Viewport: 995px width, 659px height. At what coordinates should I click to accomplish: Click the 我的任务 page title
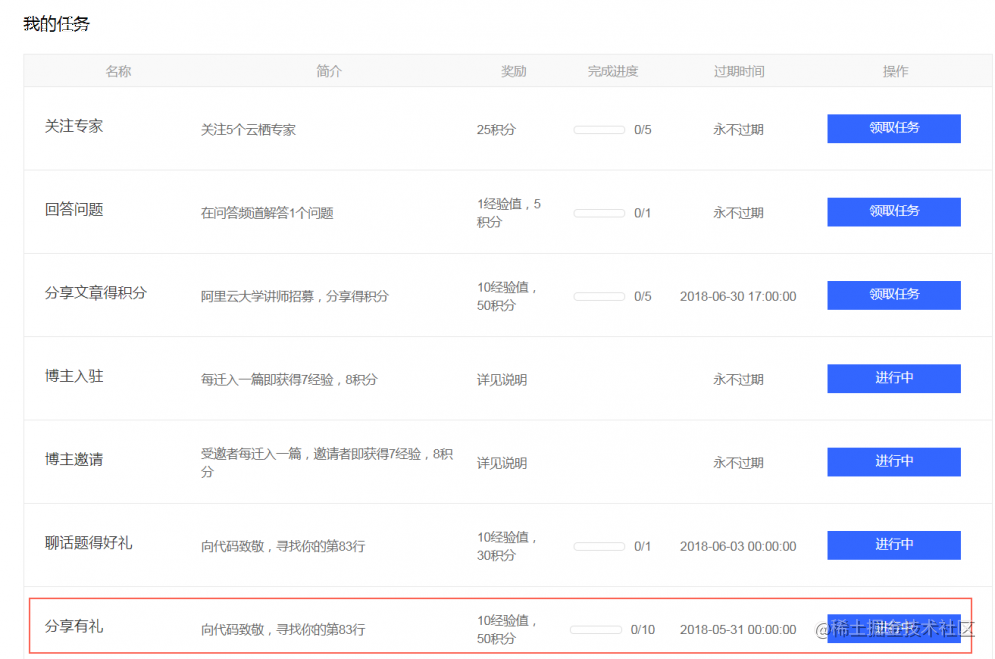pyautogui.click(x=56, y=24)
